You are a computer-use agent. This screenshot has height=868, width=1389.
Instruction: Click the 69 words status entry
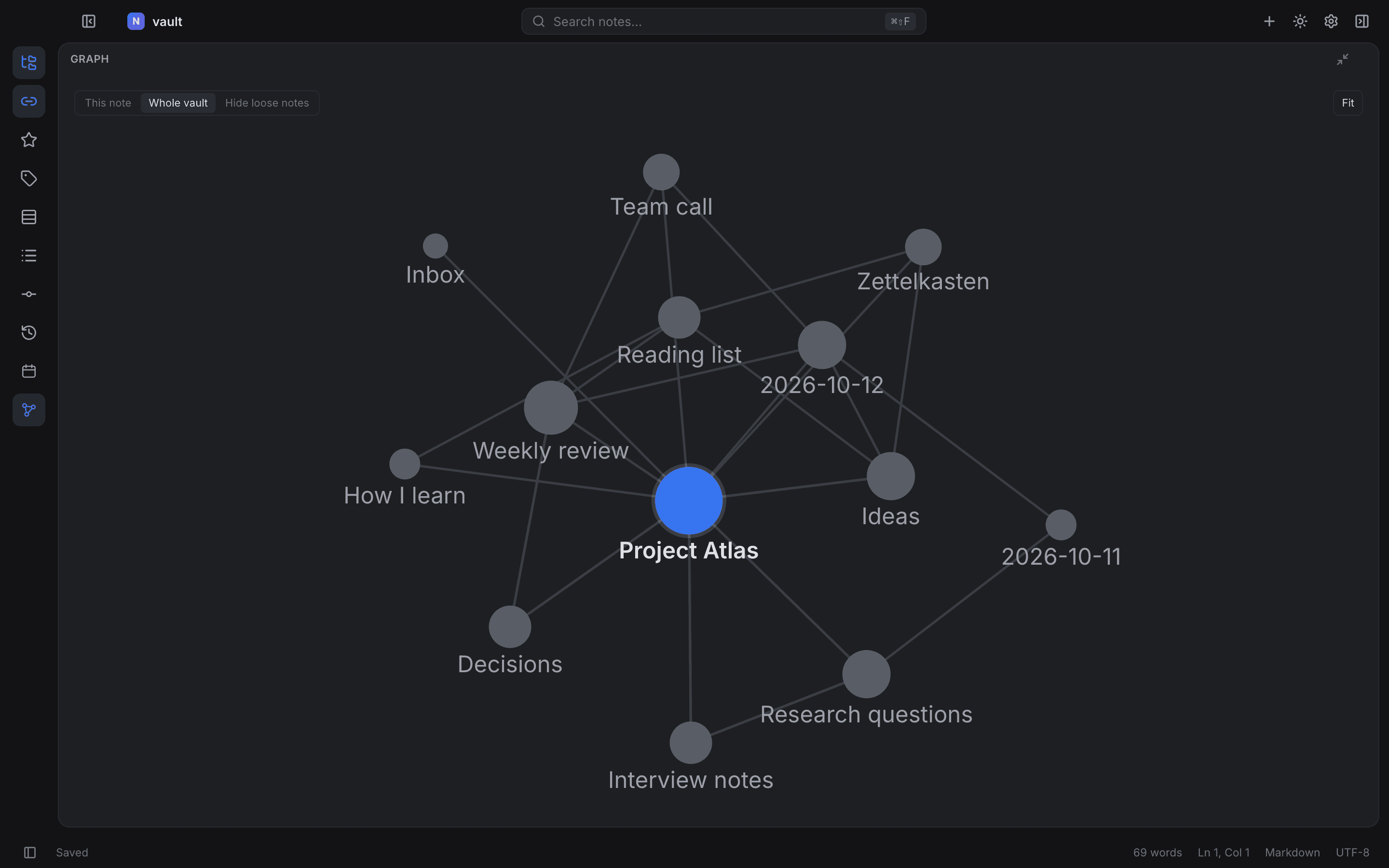click(1157, 853)
